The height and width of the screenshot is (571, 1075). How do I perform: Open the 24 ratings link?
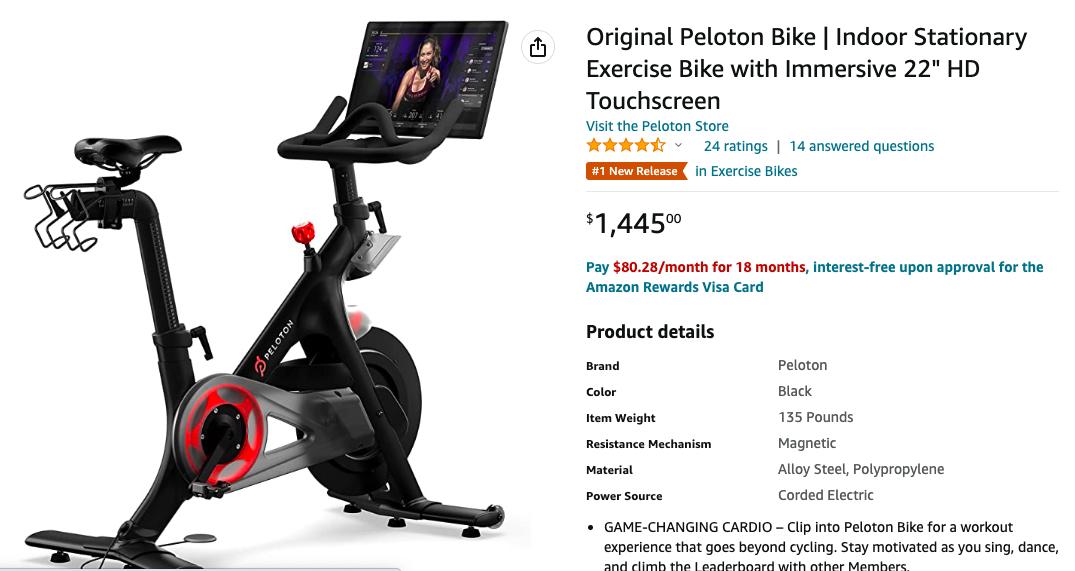click(736, 146)
